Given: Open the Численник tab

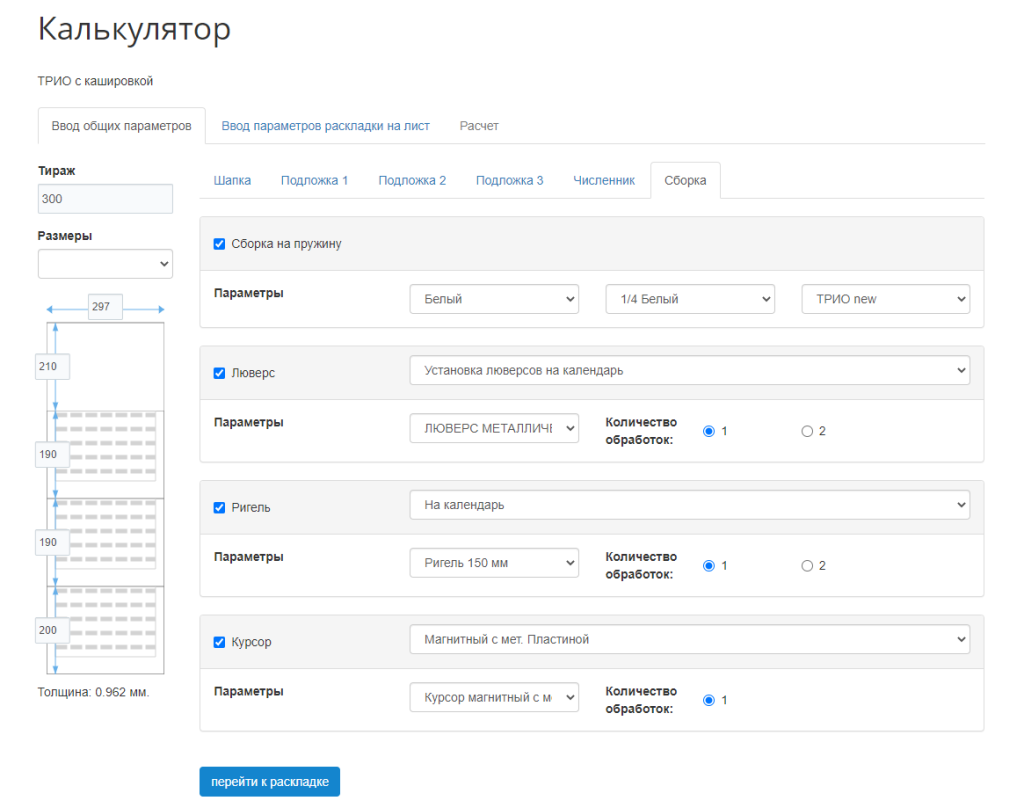Looking at the screenshot, I should (x=604, y=181).
